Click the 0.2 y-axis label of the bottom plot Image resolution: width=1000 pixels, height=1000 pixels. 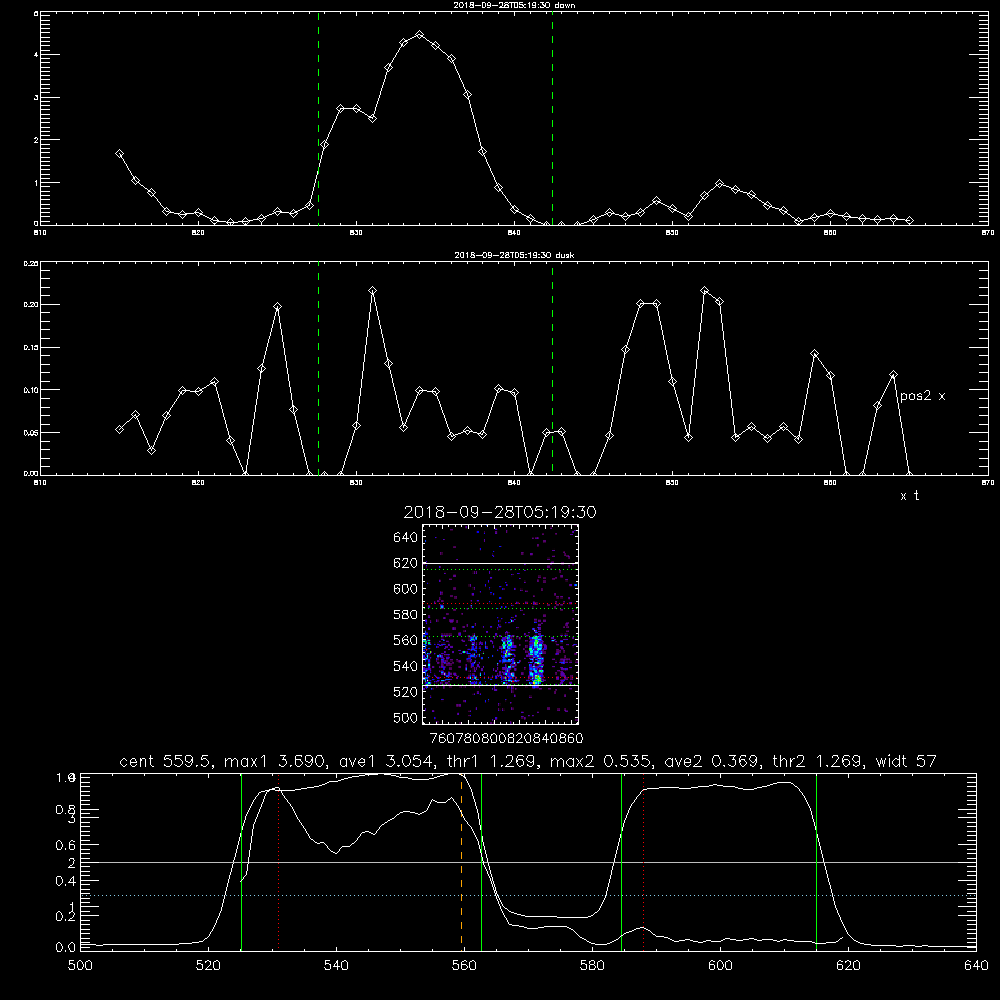[x=66, y=916]
